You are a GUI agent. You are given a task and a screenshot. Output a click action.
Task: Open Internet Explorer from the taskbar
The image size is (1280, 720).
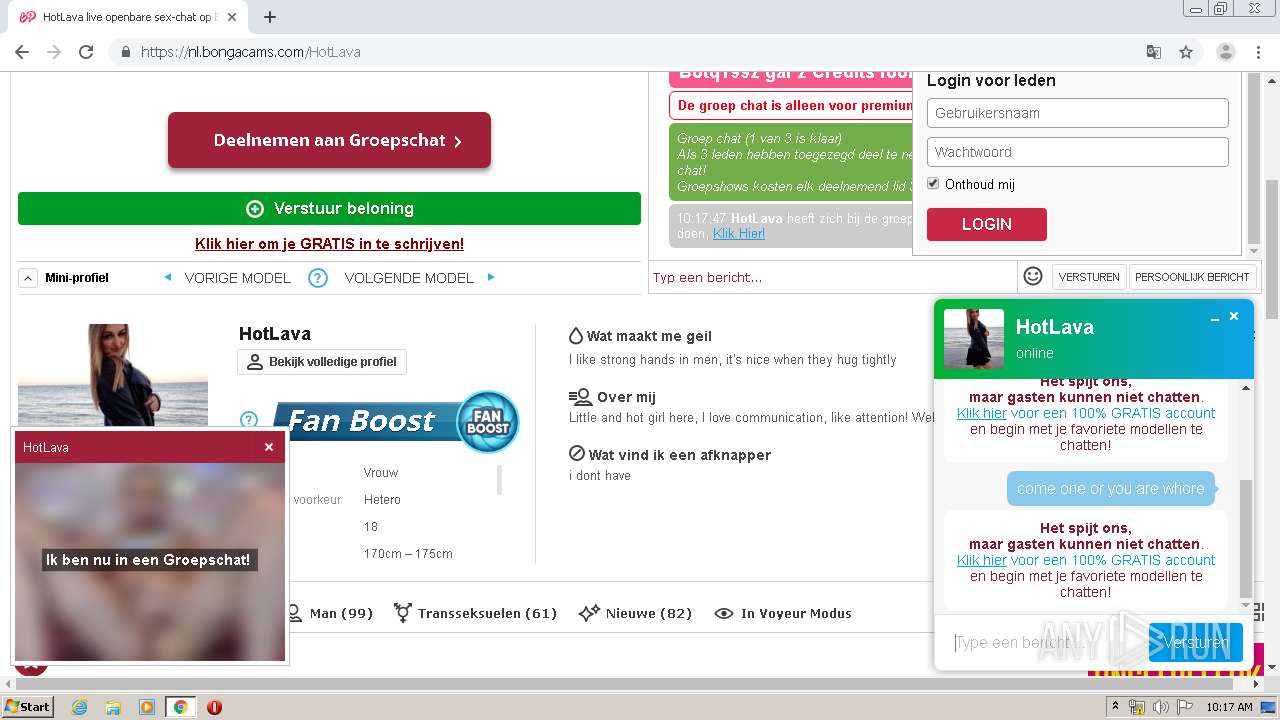point(80,707)
